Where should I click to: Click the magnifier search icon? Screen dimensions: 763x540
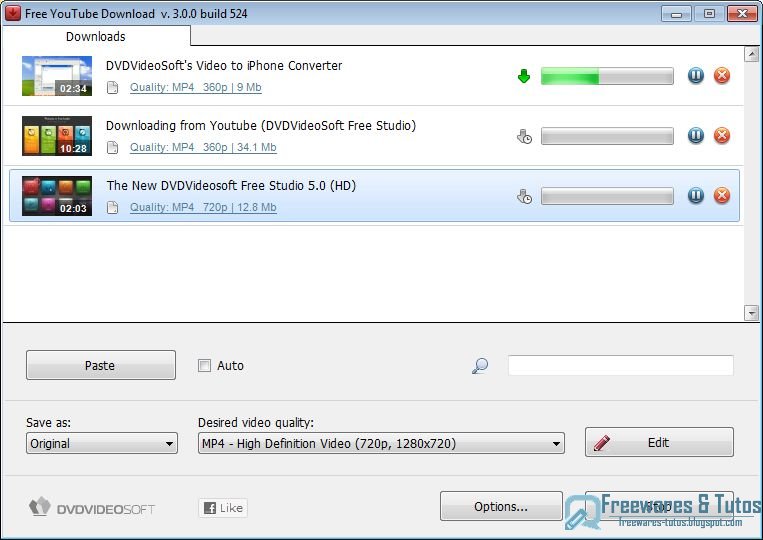[480, 366]
